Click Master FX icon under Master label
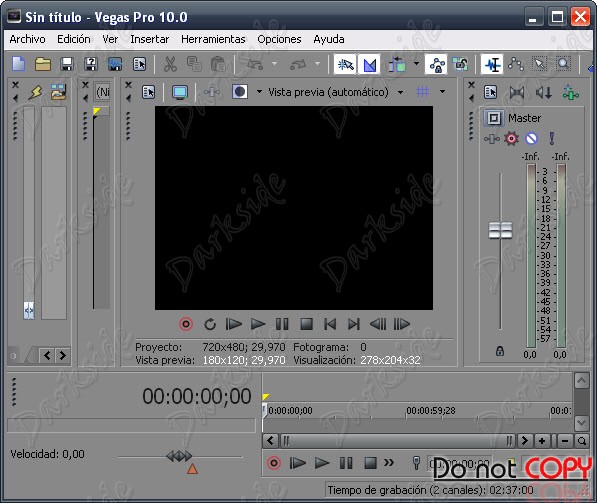This screenshot has height=503, width=597. tap(492, 139)
